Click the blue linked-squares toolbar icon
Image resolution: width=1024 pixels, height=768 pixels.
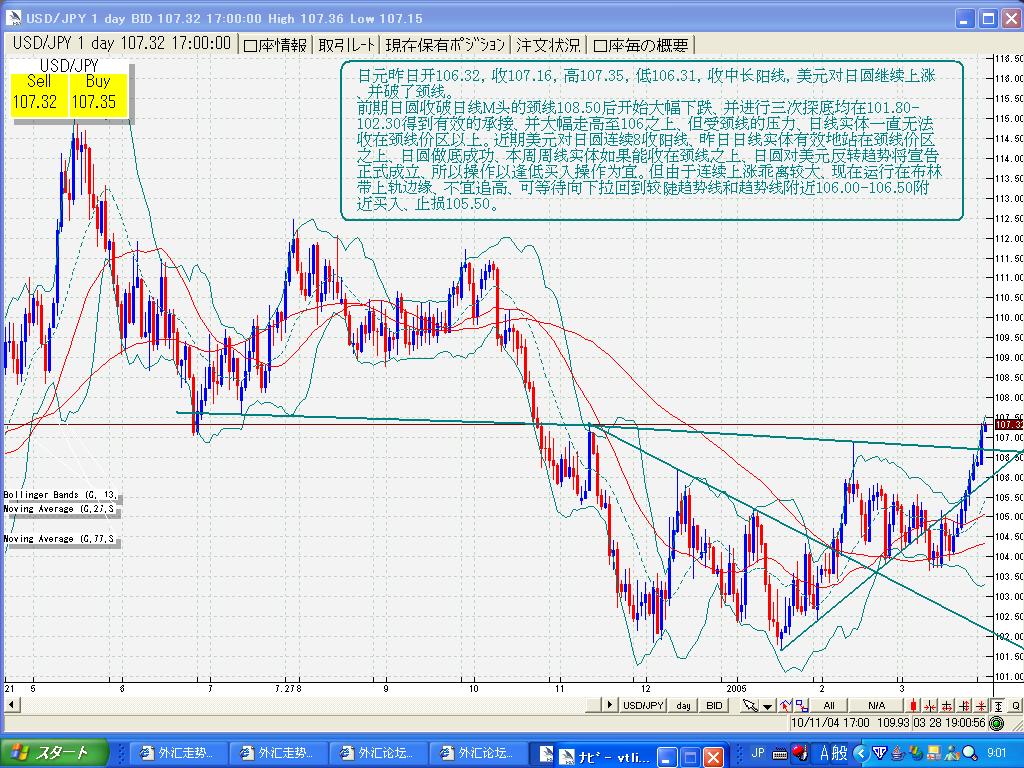[x=802, y=705]
